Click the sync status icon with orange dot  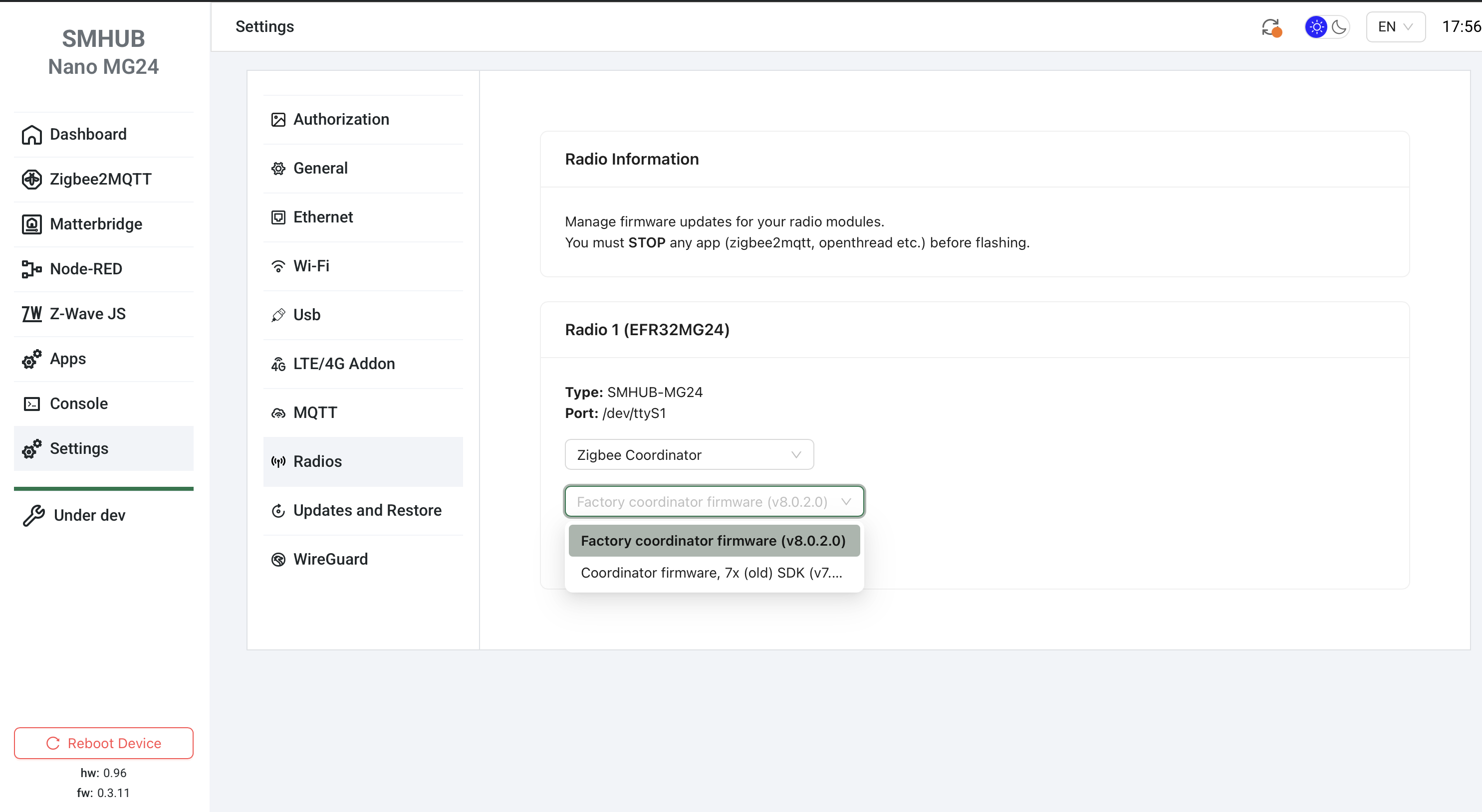(1271, 27)
